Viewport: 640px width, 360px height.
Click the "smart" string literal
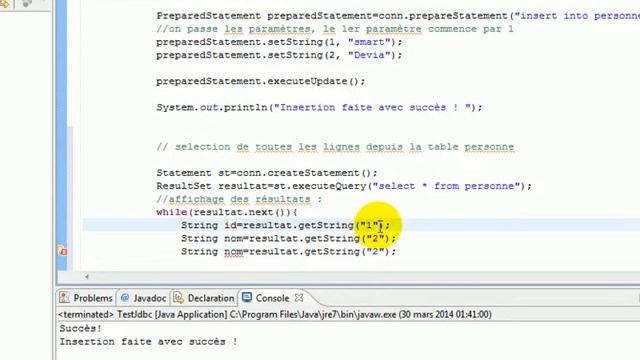pyautogui.click(x=369, y=42)
